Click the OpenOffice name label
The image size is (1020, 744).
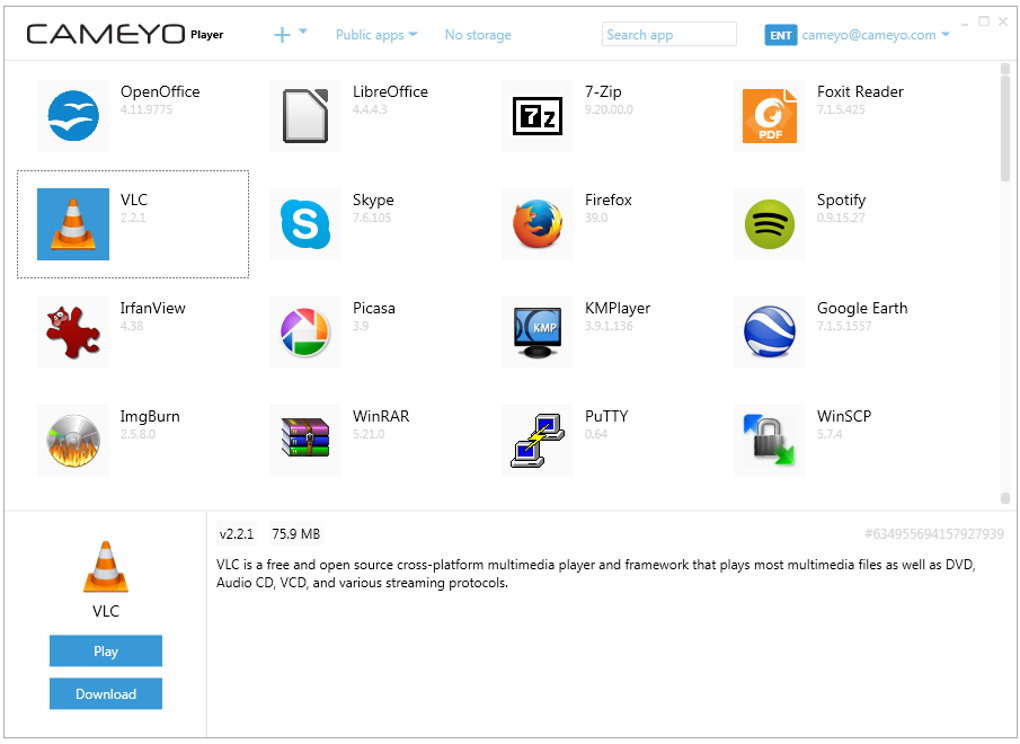pyautogui.click(x=160, y=92)
